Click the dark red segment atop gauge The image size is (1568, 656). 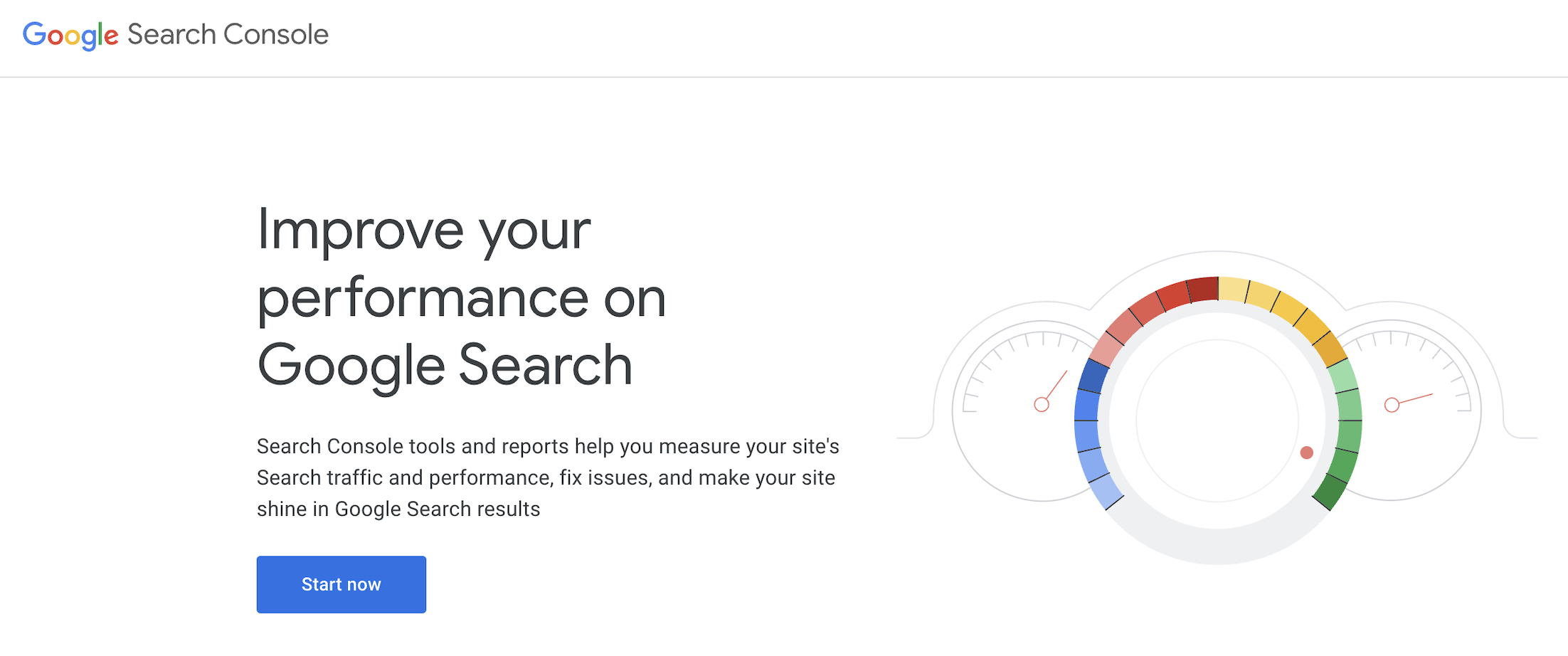(x=1203, y=290)
